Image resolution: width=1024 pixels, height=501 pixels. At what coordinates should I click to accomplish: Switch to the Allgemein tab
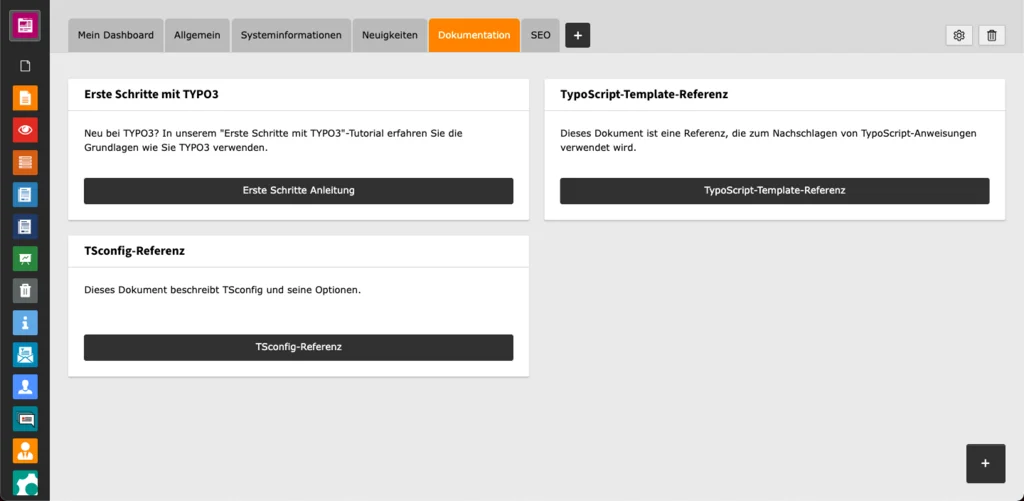(197, 35)
